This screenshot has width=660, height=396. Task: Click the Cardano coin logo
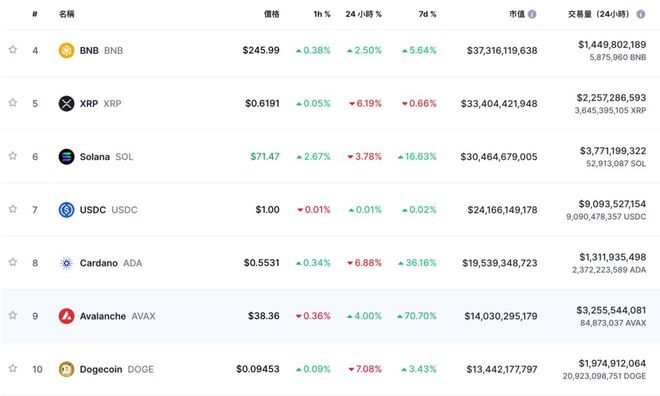pos(67,263)
